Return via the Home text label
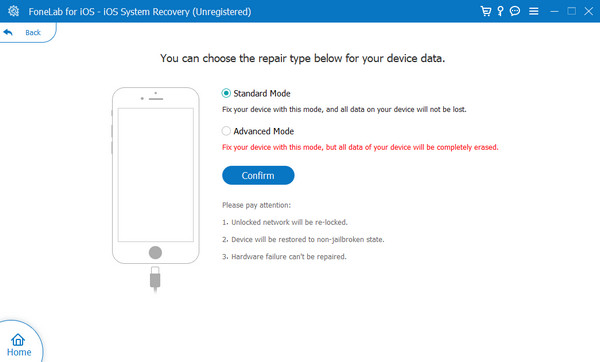This screenshot has width=600, height=362. (x=19, y=352)
